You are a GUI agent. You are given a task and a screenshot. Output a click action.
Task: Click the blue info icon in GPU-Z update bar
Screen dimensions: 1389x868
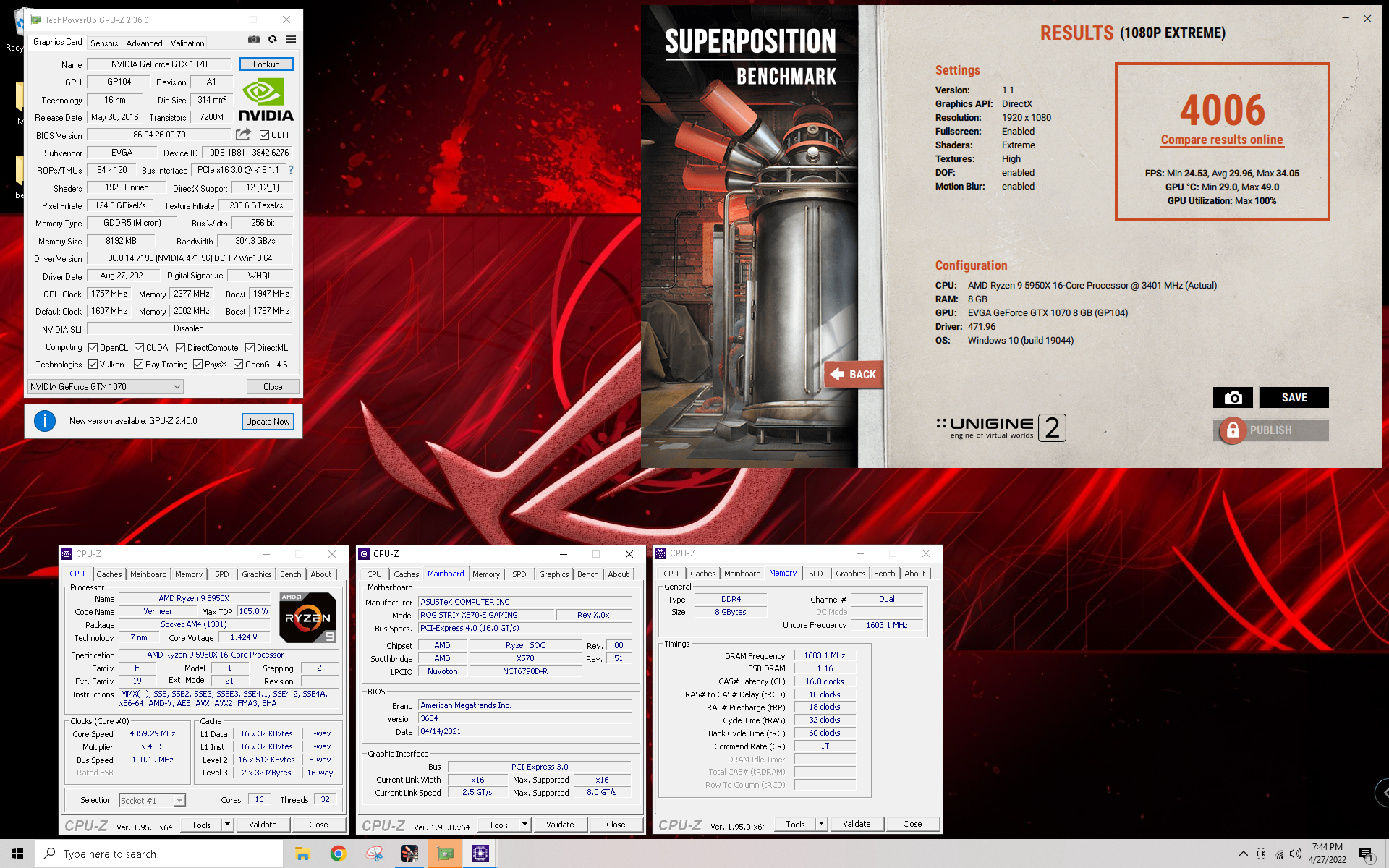pos(45,421)
